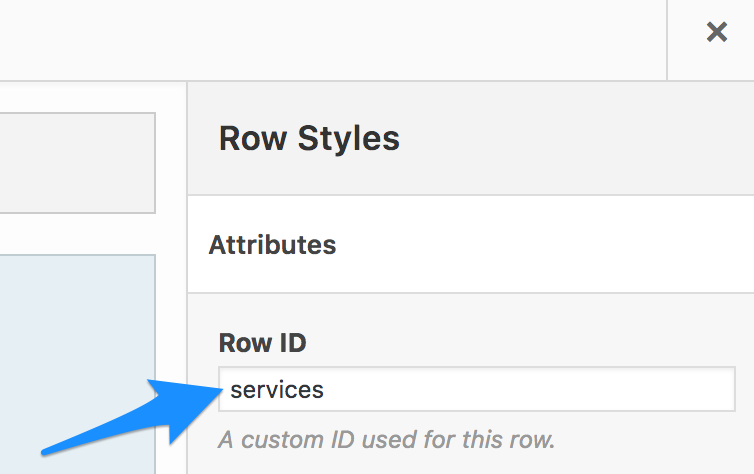Click the X icon in the corner
Viewport: 754px width, 474px height.
pos(716,32)
